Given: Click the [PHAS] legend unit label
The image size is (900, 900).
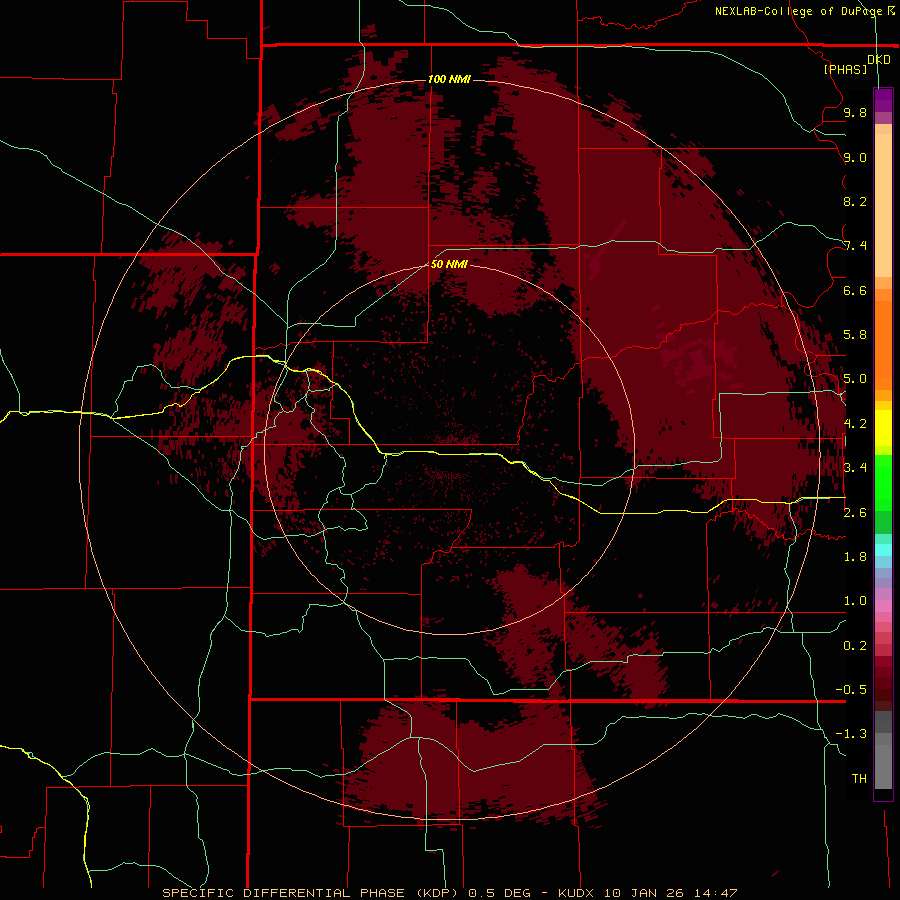Looking at the screenshot, I should click(845, 69).
